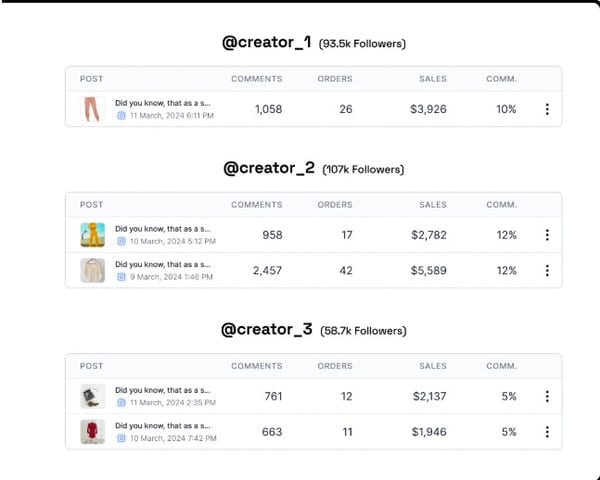This screenshot has height=480, width=600.
Task: Open the beige sweater post thumbnail
Action: tap(92, 270)
